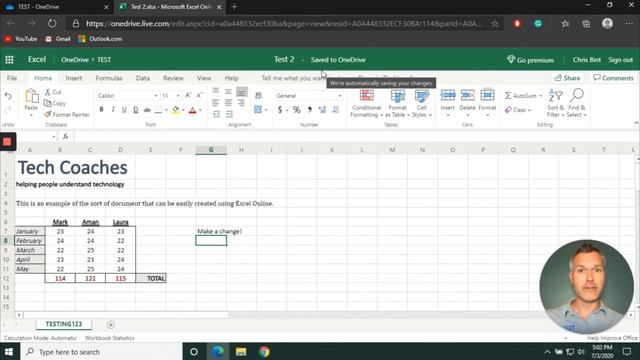The width and height of the screenshot is (640, 360).
Task: Open the font color dropdown arrow
Action: (x=200, y=110)
